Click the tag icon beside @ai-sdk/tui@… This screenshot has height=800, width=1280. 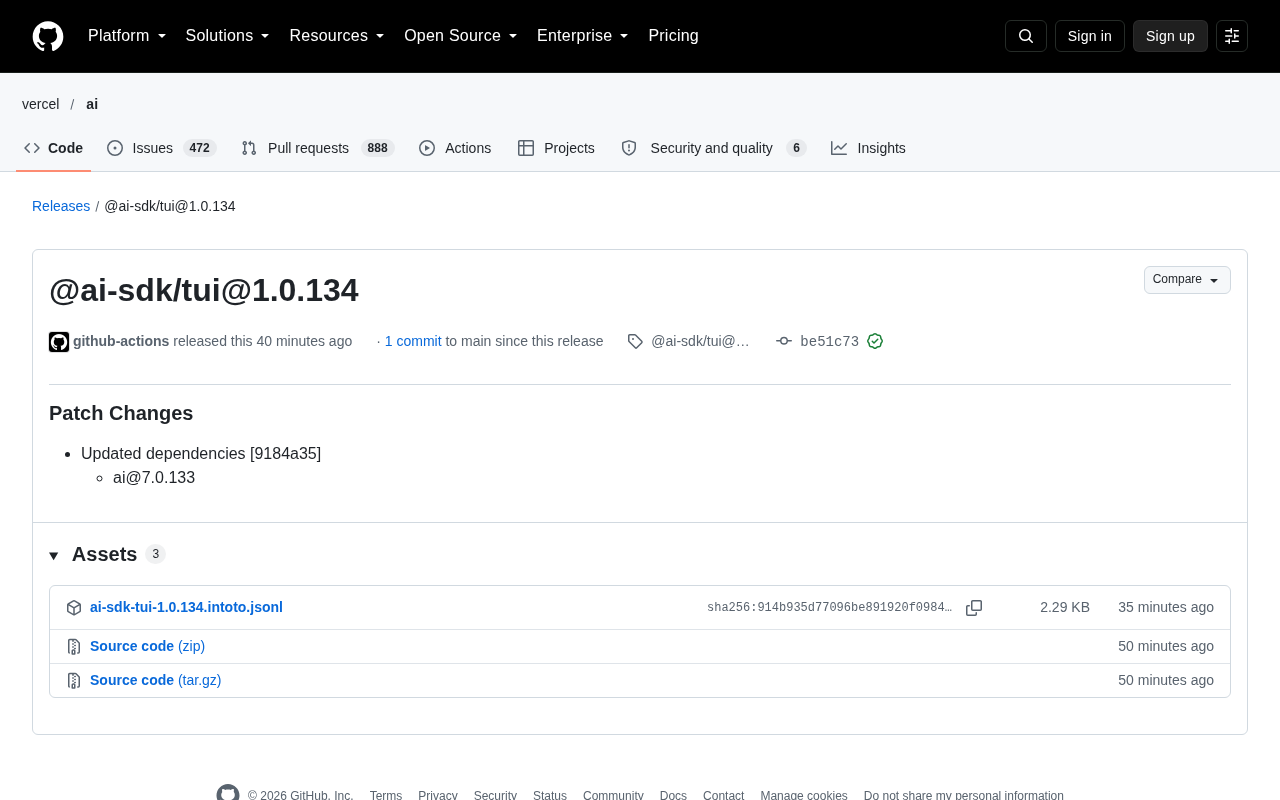635,341
